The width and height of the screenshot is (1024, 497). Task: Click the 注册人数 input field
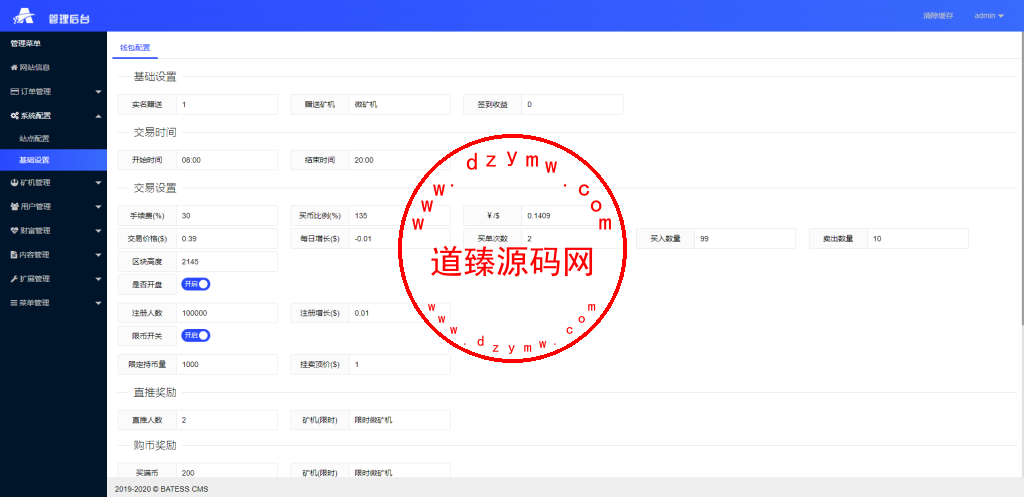pyautogui.click(x=227, y=313)
